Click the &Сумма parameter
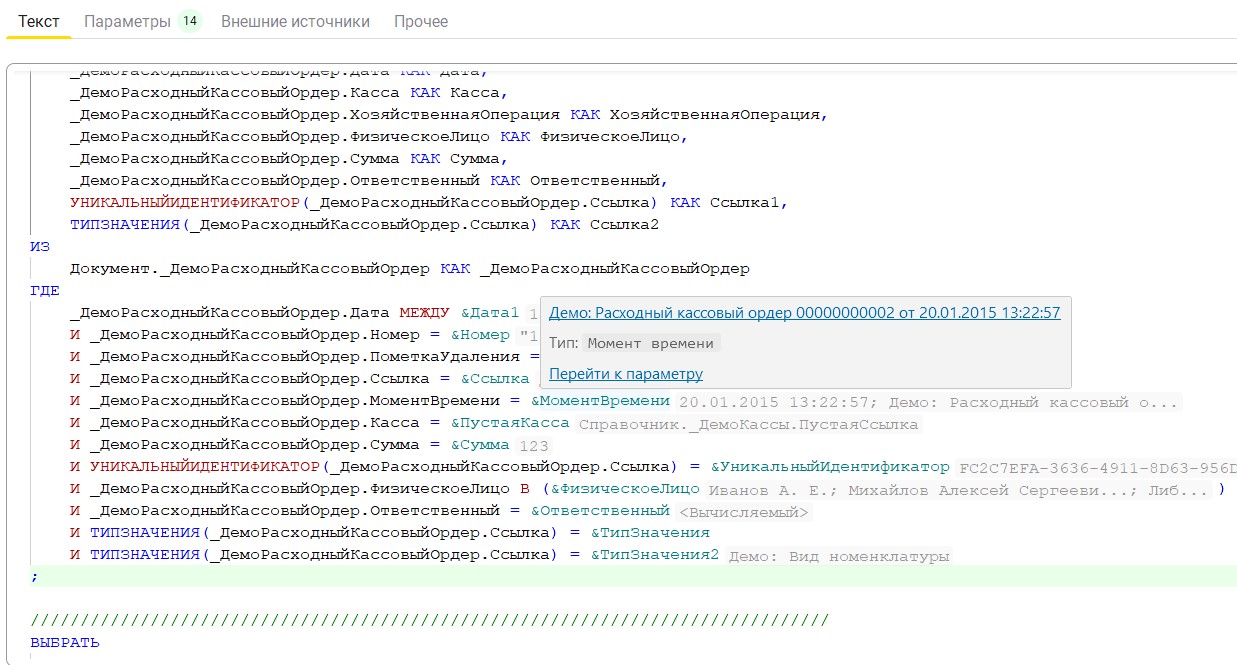 click(480, 445)
